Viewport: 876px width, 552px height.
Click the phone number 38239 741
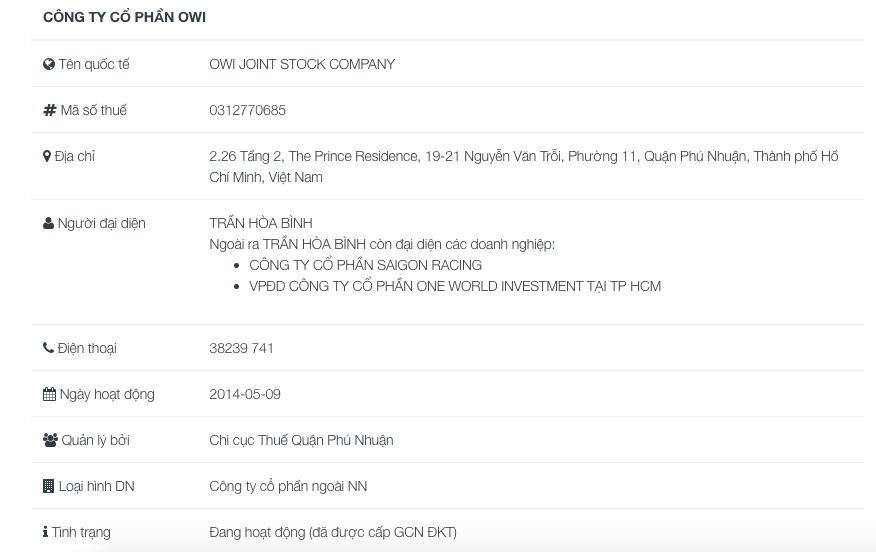coord(241,348)
